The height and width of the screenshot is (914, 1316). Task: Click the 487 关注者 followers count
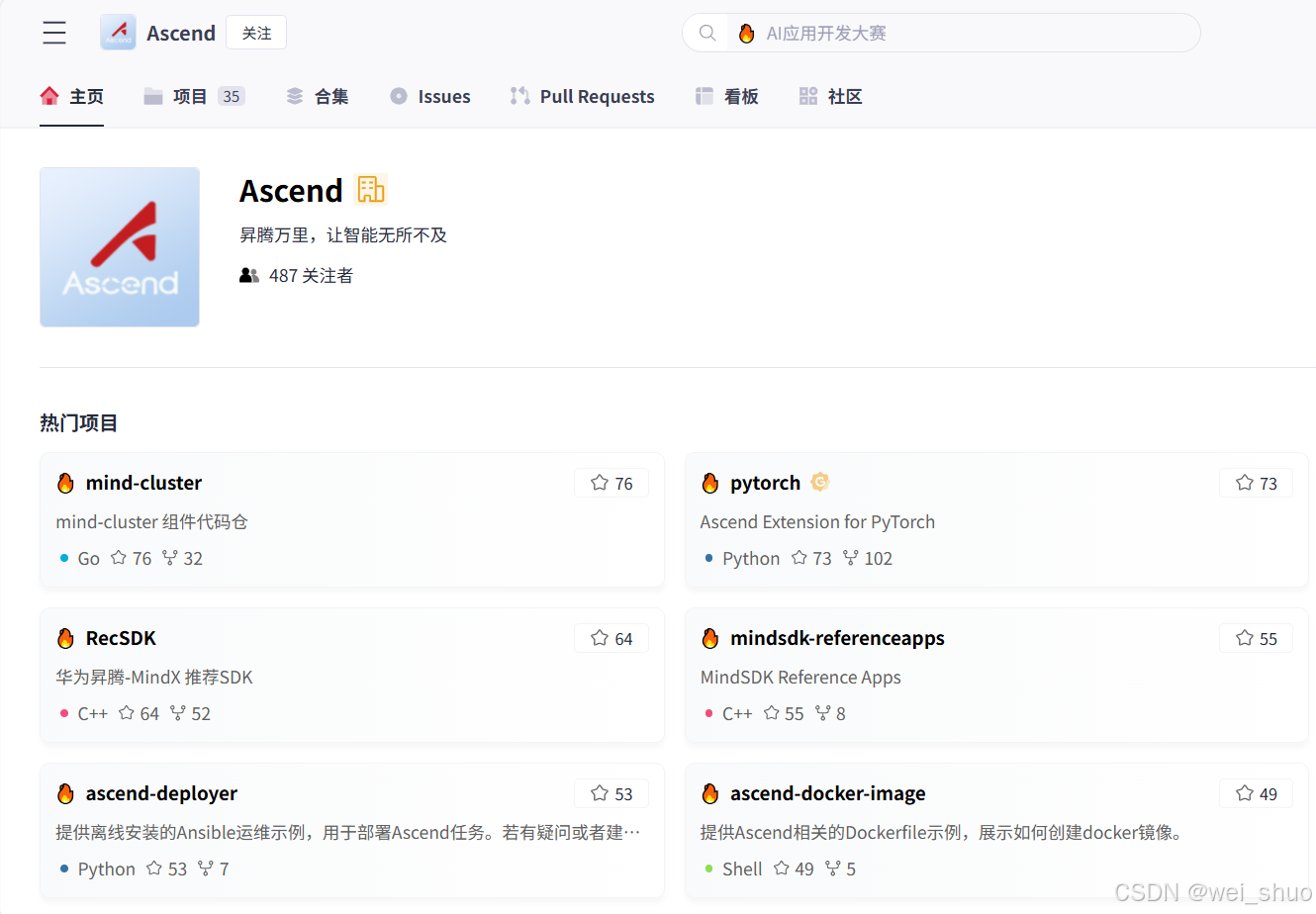click(x=311, y=275)
